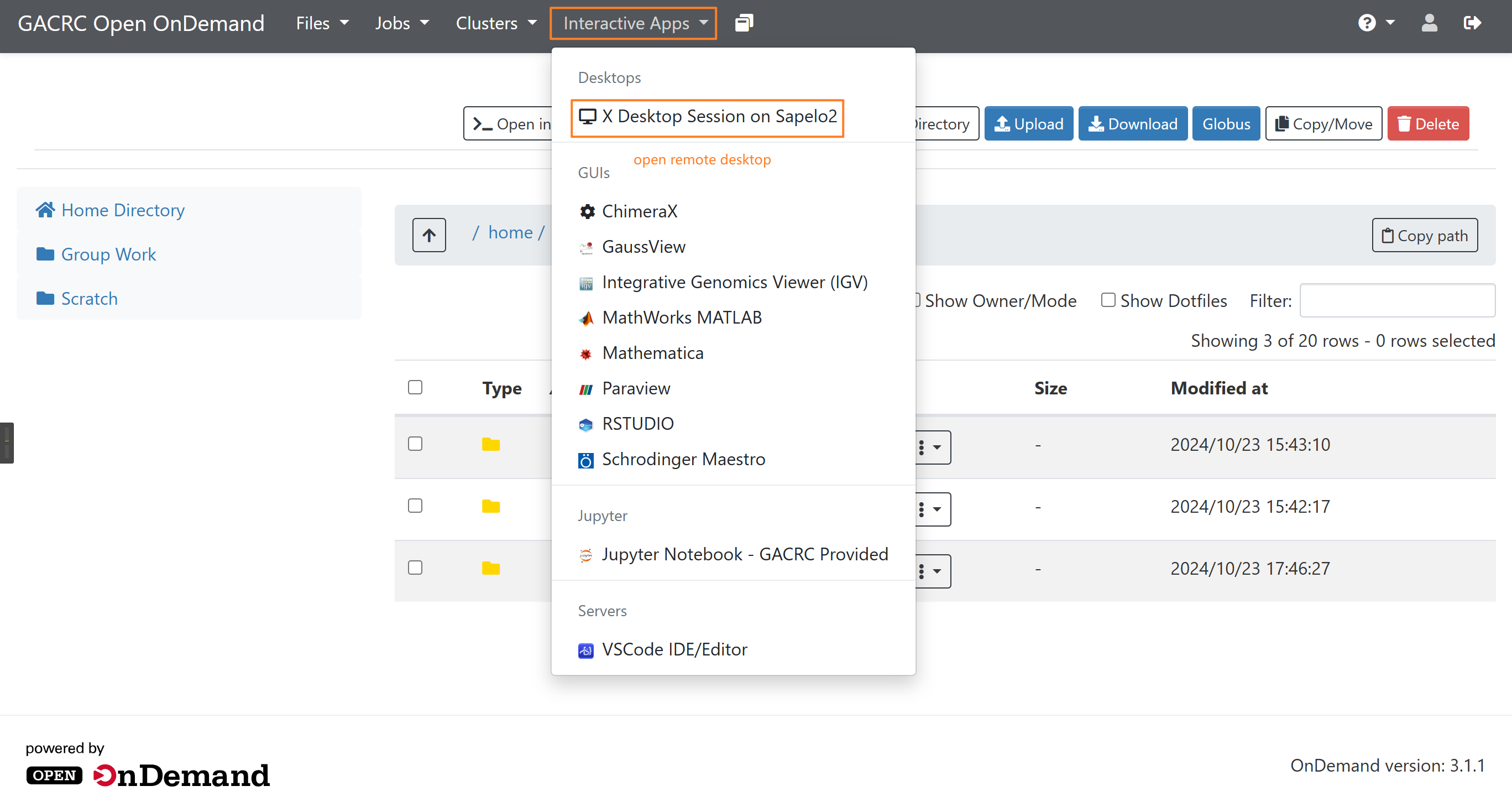Open the Jobs dropdown menu

click(x=402, y=23)
